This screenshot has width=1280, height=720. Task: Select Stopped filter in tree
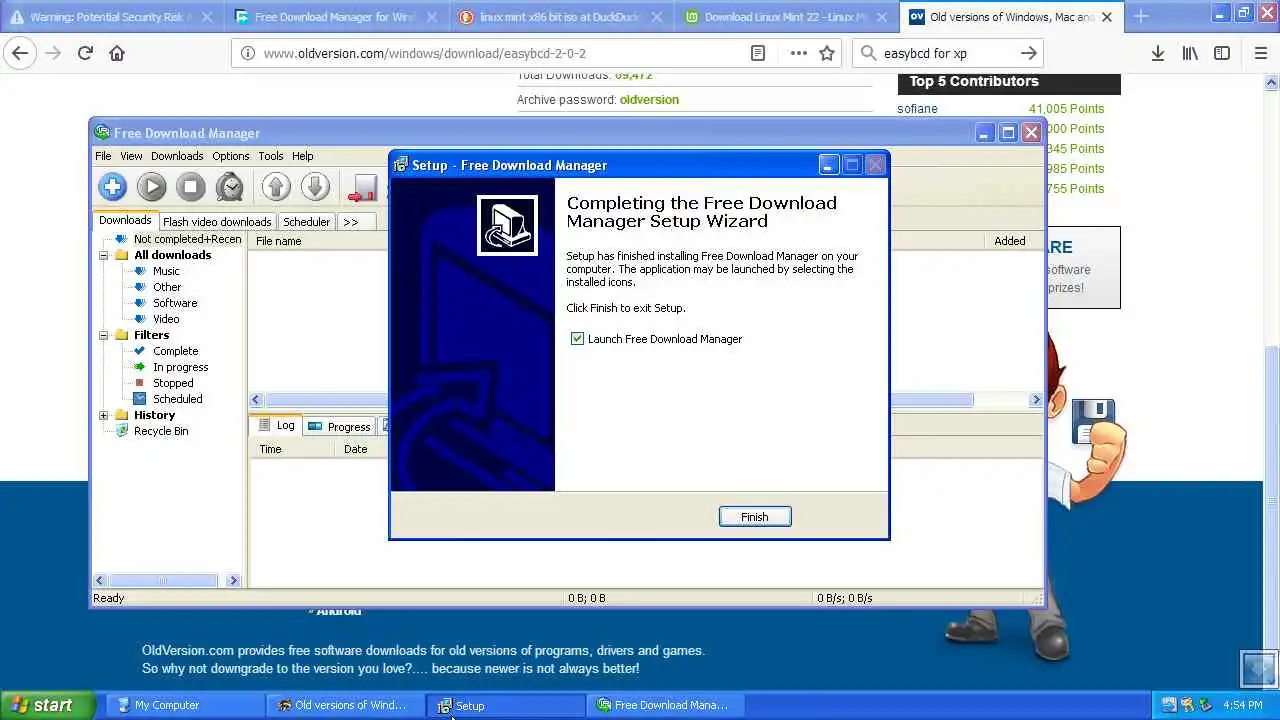click(173, 383)
